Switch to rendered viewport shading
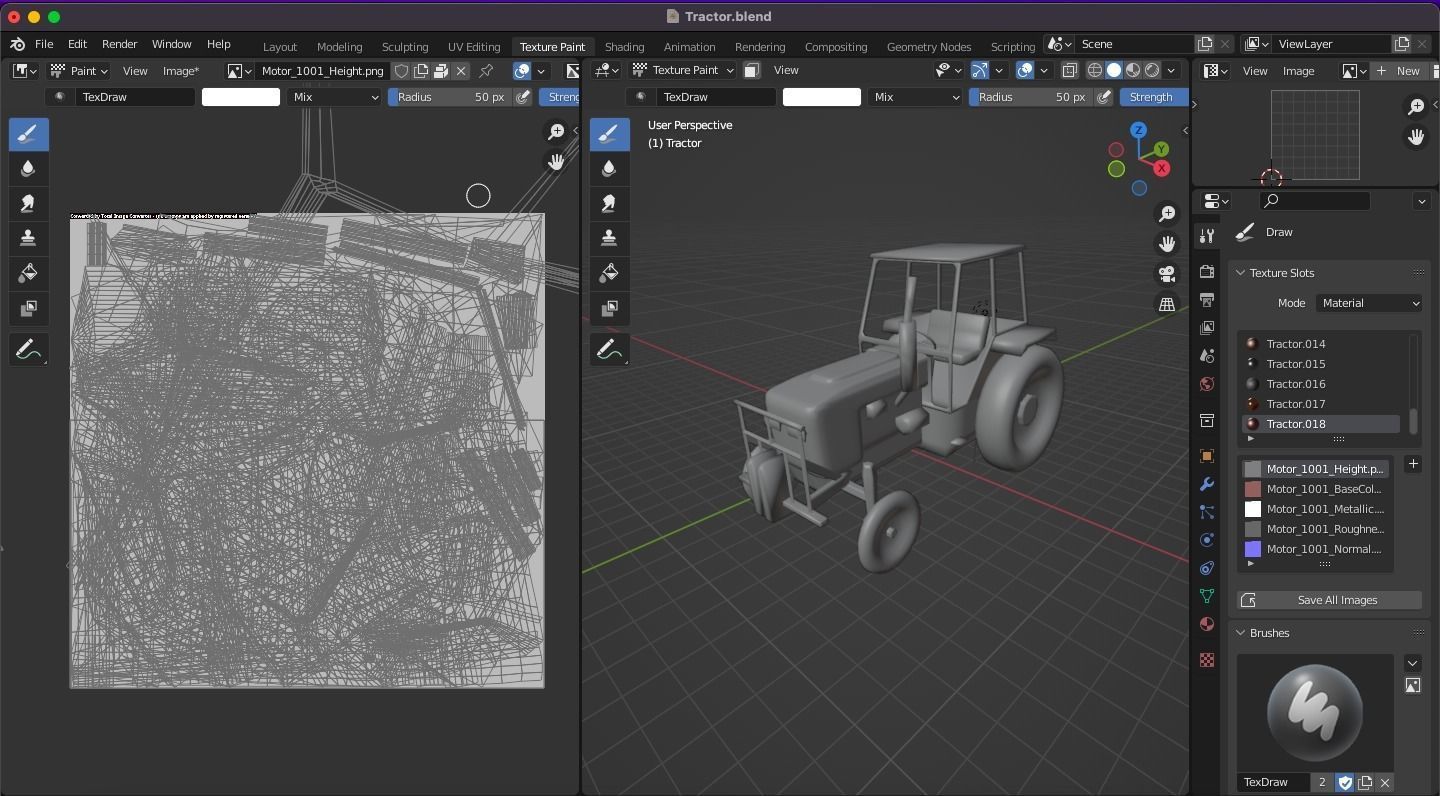The width and height of the screenshot is (1440, 796). pos(1152,70)
